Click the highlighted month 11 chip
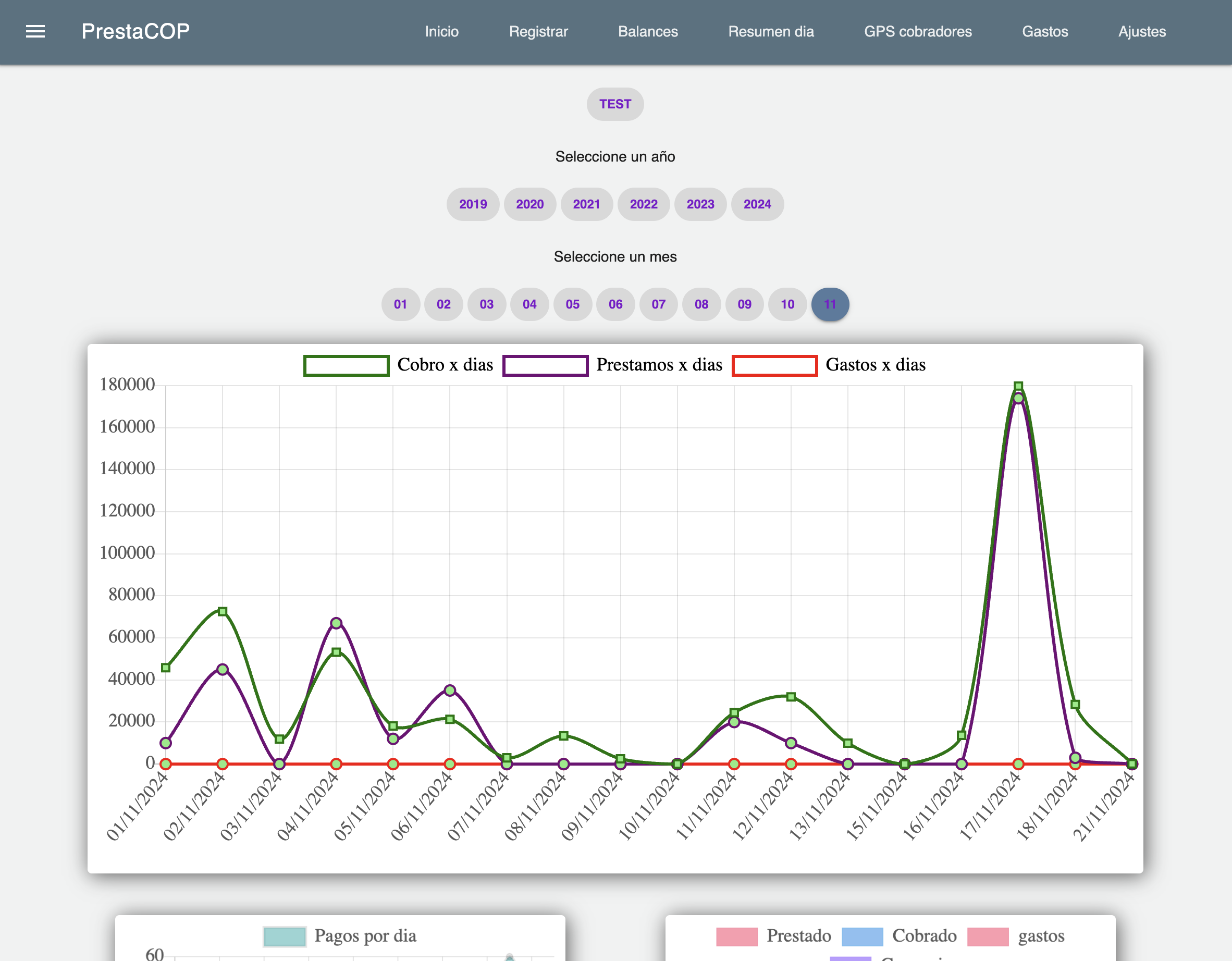Image resolution: width=1232 pixels, height=961 pixels. pos(829,304)
